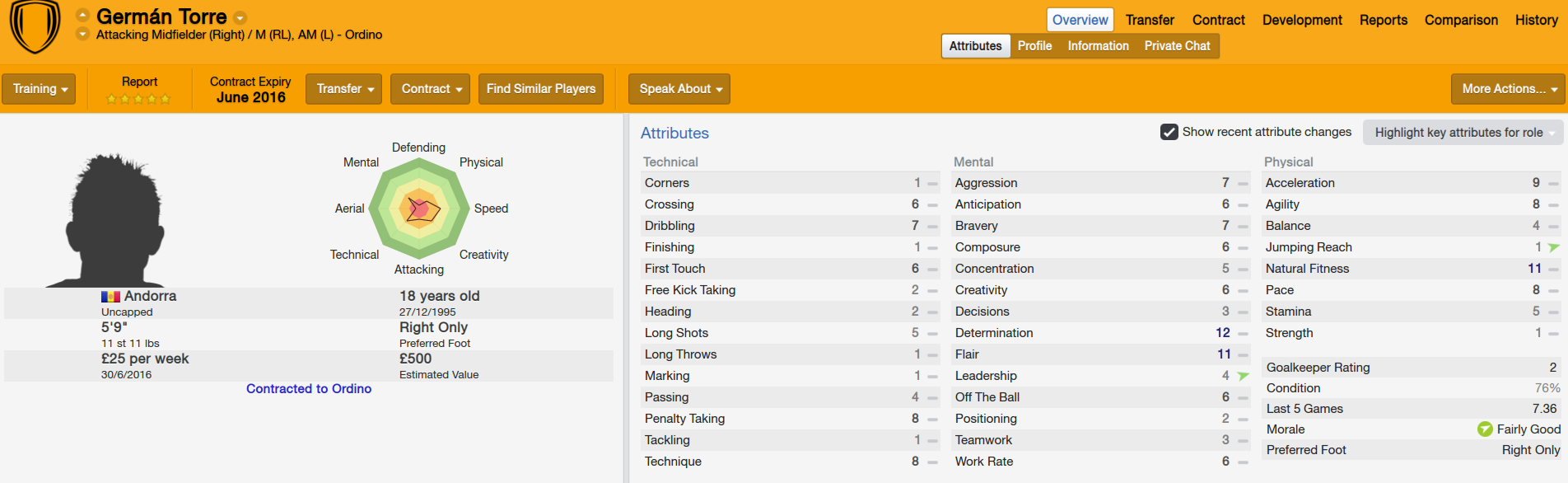The image size is (1568, 483).
Task: Go to next player with down arrow
Action: tap(82, 35)
